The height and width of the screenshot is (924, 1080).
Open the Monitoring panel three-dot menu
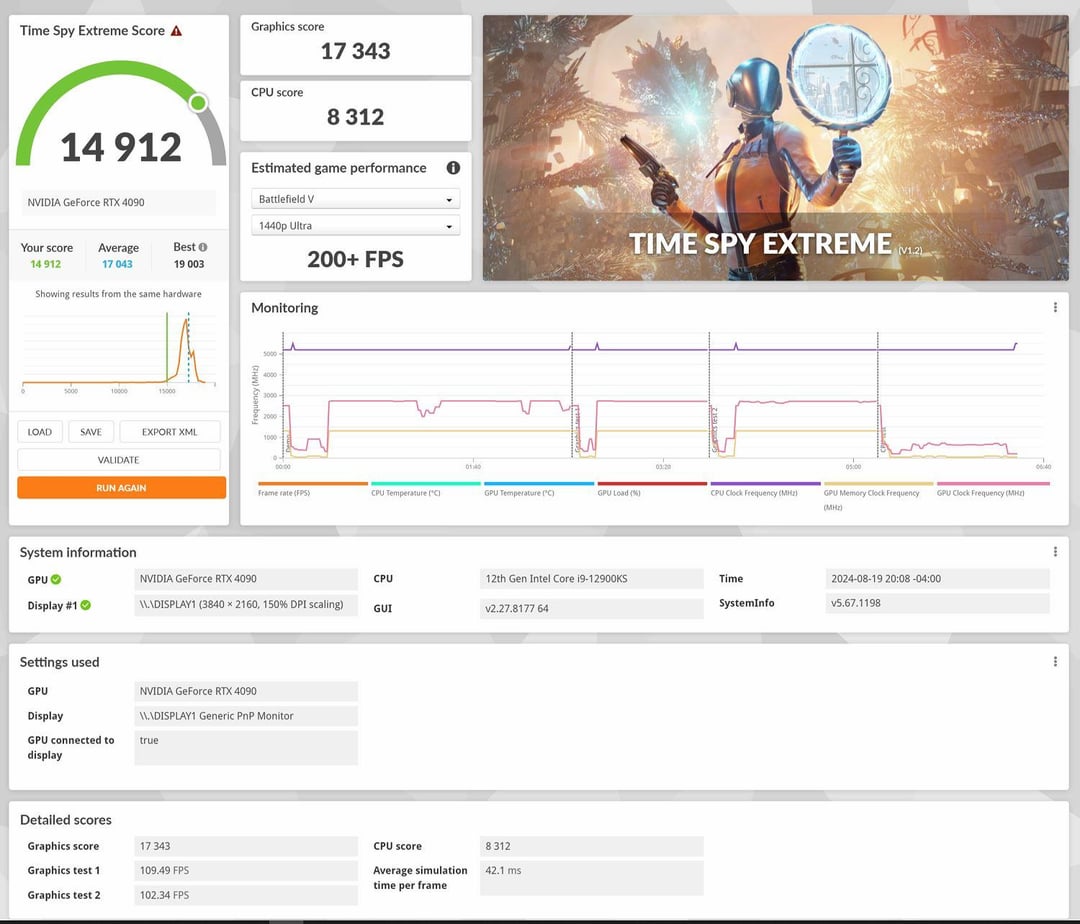point(1055,307)
